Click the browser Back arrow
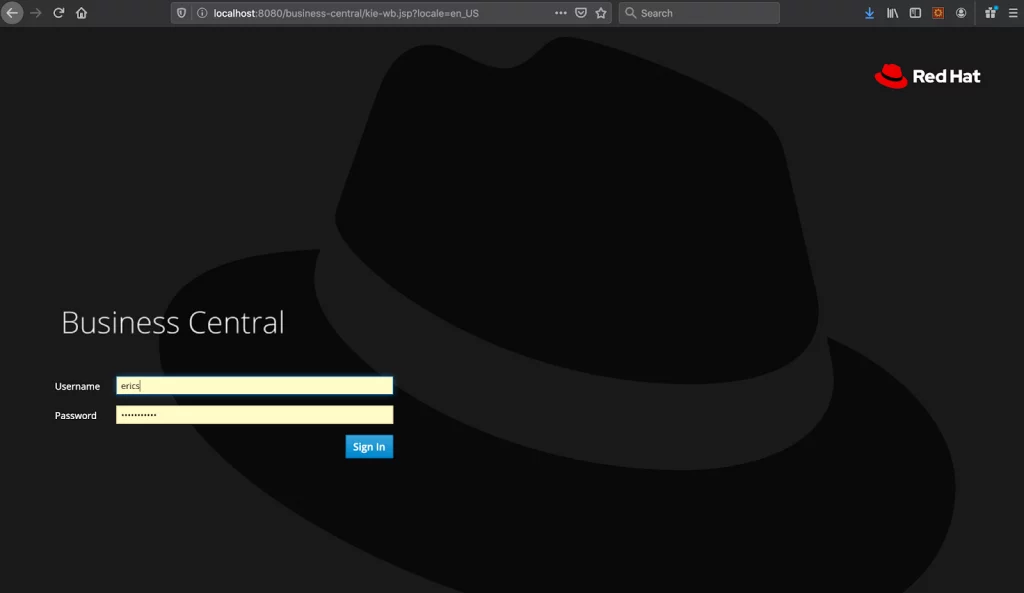Image resolution: width=1024 pixels, height=593 pixels. click(12, 13)
